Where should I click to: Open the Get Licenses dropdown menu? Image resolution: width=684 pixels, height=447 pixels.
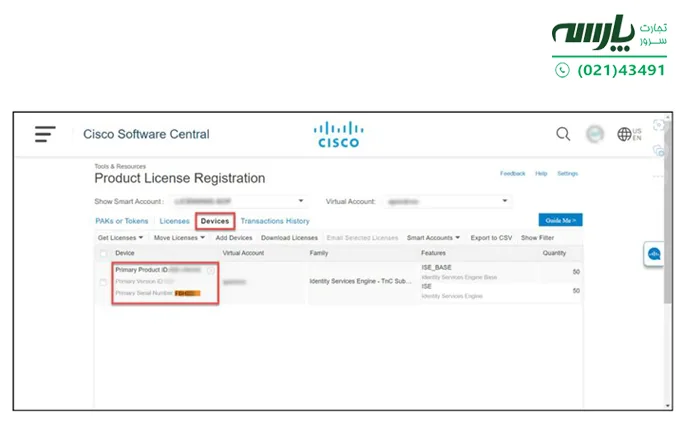pyautogui.click(x=120, y=238)
